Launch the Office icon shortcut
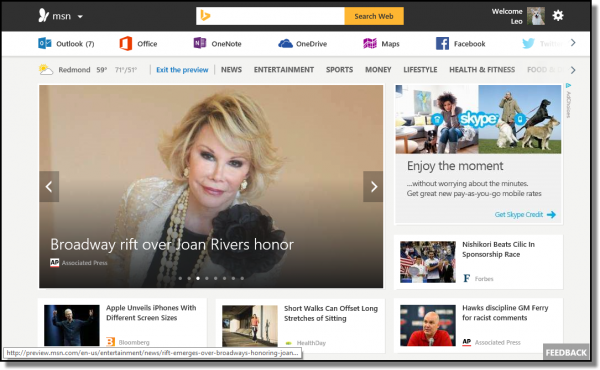The height and width of the screenshot is (370, 600). click(x=126, y=43)
